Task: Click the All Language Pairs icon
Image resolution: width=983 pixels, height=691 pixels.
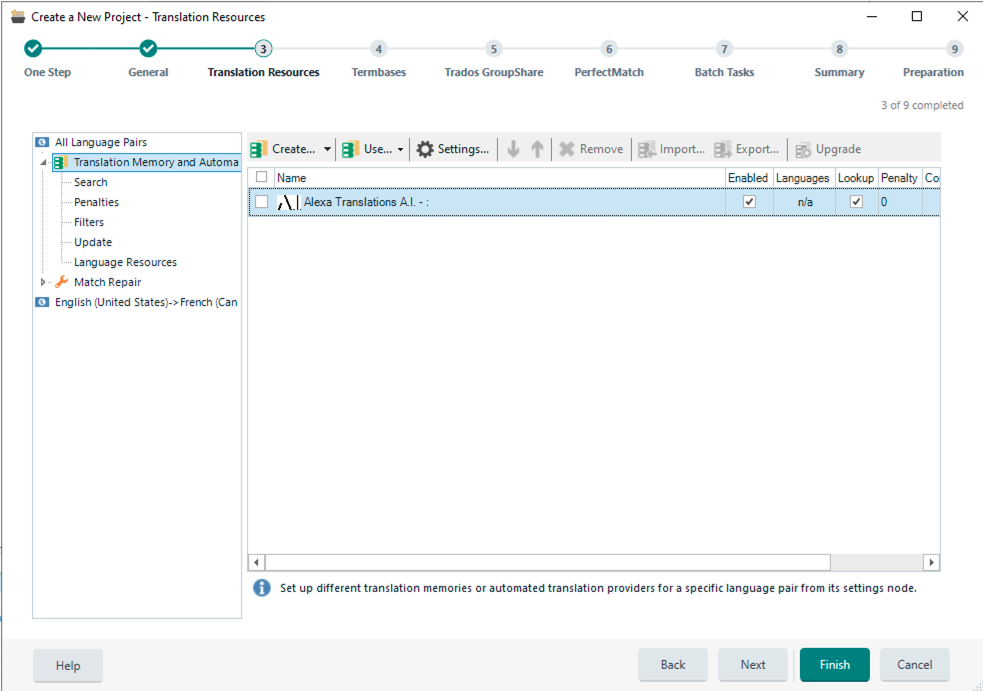Action: pyautogui.click(x=42, y=142)
